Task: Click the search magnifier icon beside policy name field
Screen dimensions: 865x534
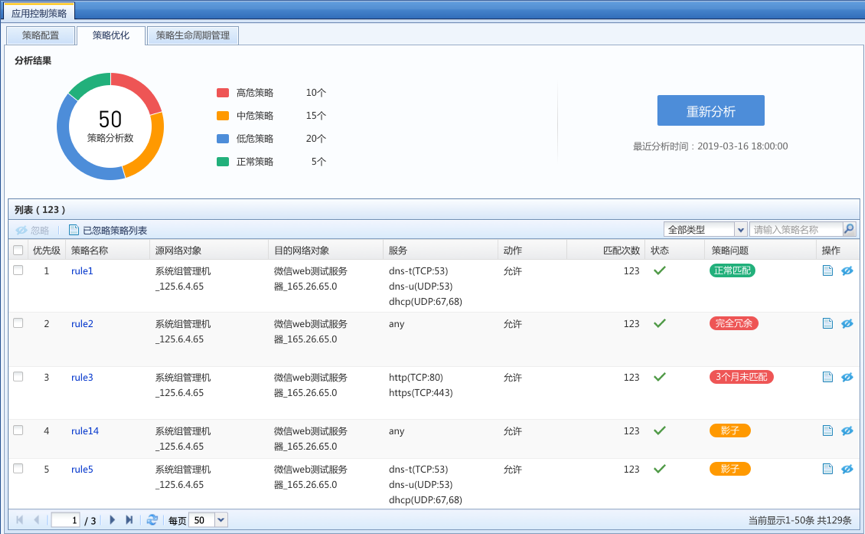Action: [x=849, y=229]
